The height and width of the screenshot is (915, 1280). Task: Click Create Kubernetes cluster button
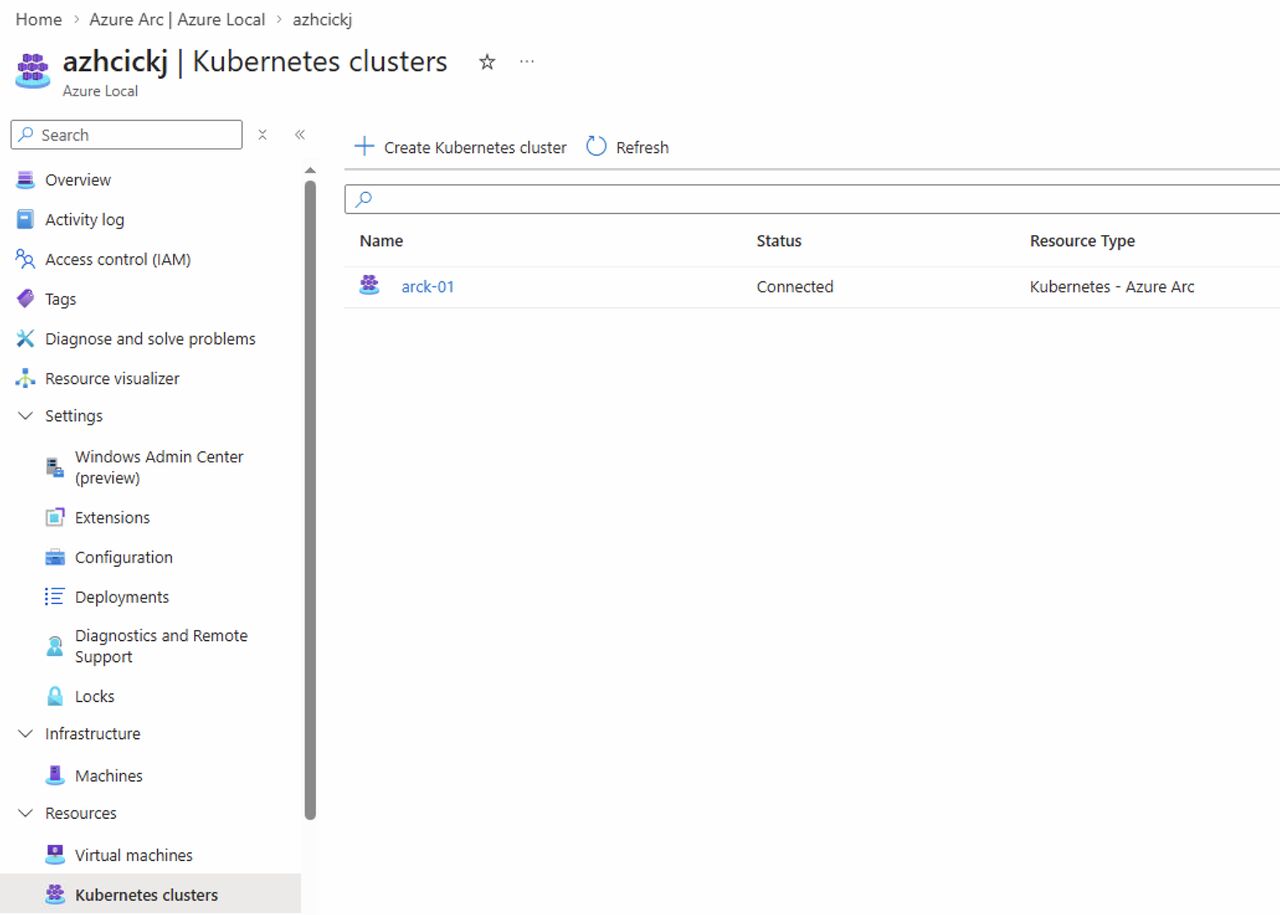(x=461, y=147)
